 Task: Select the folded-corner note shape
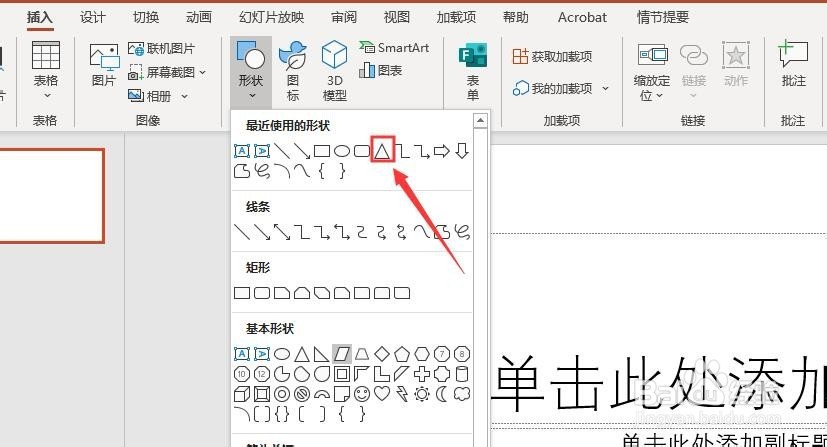(x=342, y=394)
